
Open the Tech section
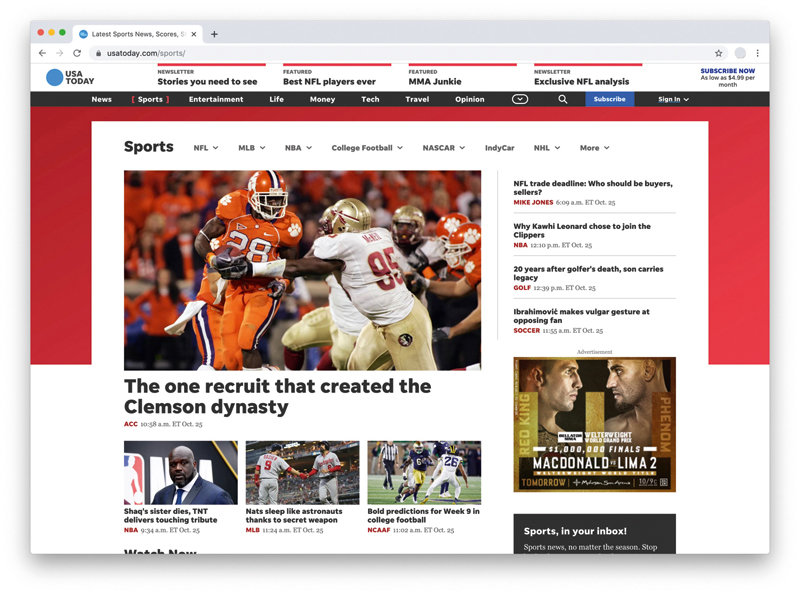pos(370,99)
